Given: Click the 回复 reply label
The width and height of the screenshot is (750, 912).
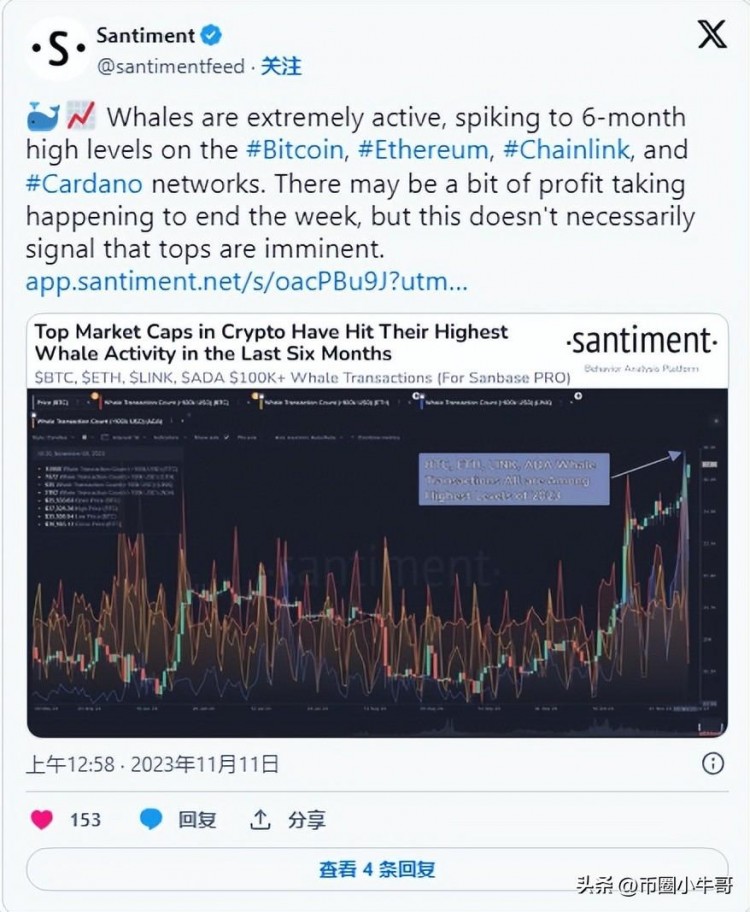Looking at the screenshot, I should tap(197, 820).
